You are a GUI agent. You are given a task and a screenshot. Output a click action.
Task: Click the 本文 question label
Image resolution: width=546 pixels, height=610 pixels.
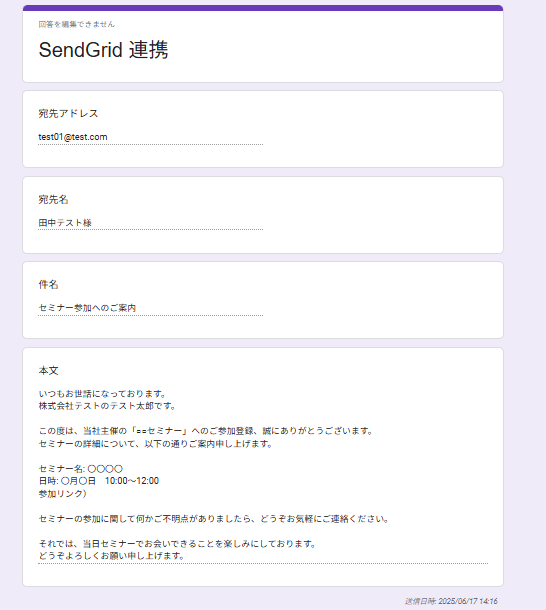click(x=48, y=371)
